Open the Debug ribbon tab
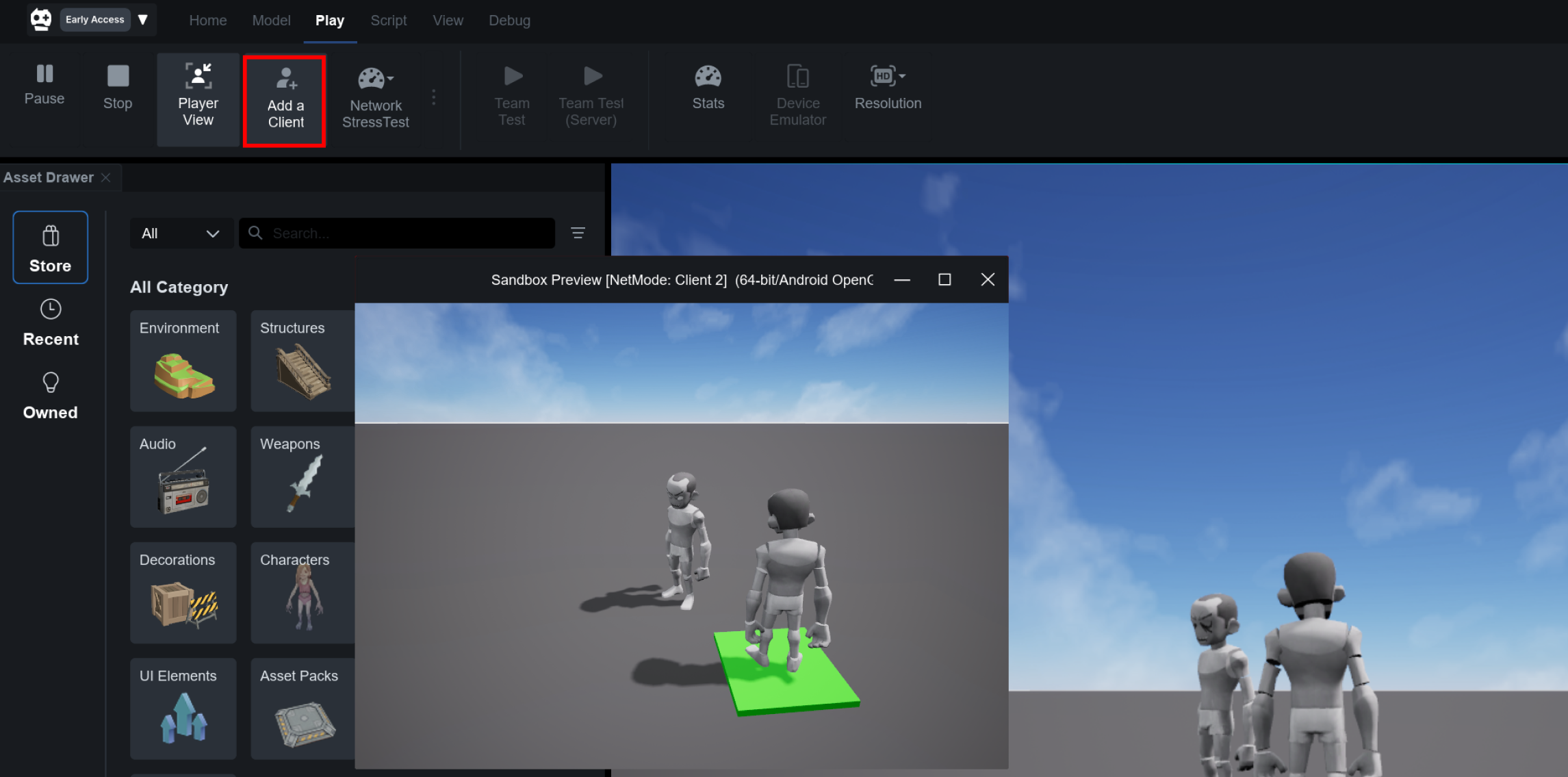Viewport: 1568px width, 777px height. point(509,21)
